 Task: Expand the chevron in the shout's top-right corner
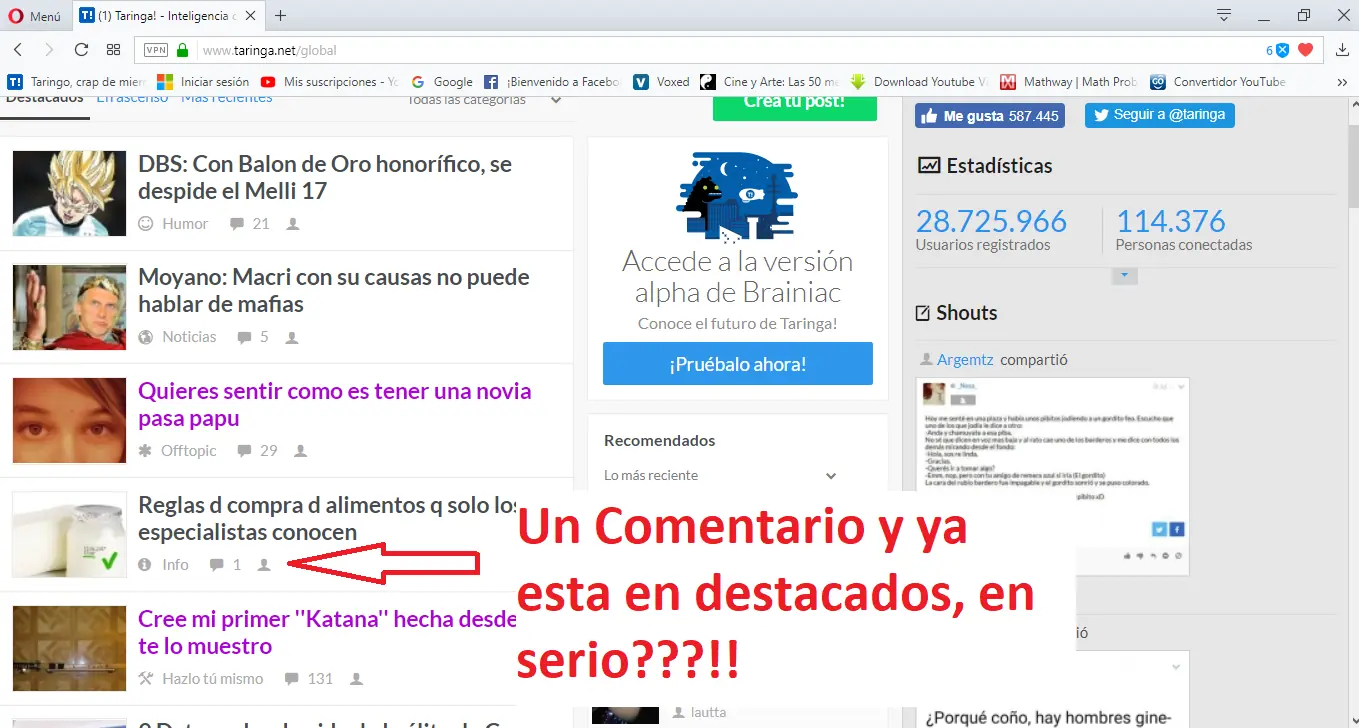[1181, 386]
